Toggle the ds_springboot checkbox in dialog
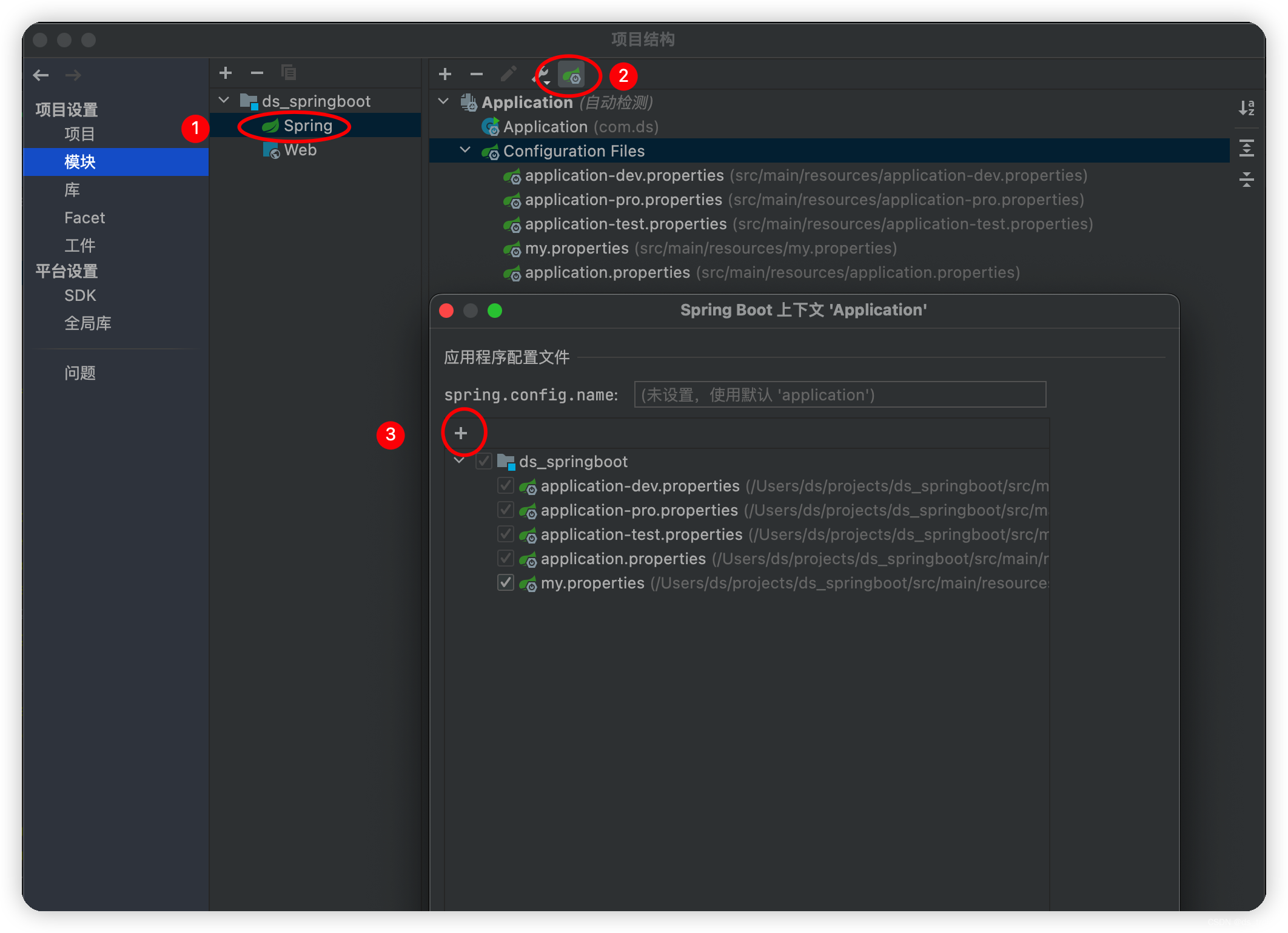 tap(483, 461)
